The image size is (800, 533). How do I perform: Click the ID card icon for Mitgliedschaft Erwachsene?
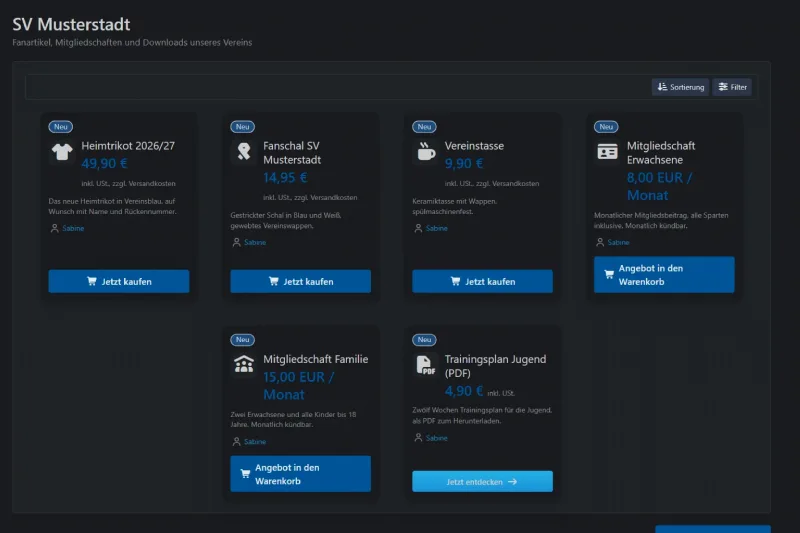pyautogui.click(x=607, y=152)
